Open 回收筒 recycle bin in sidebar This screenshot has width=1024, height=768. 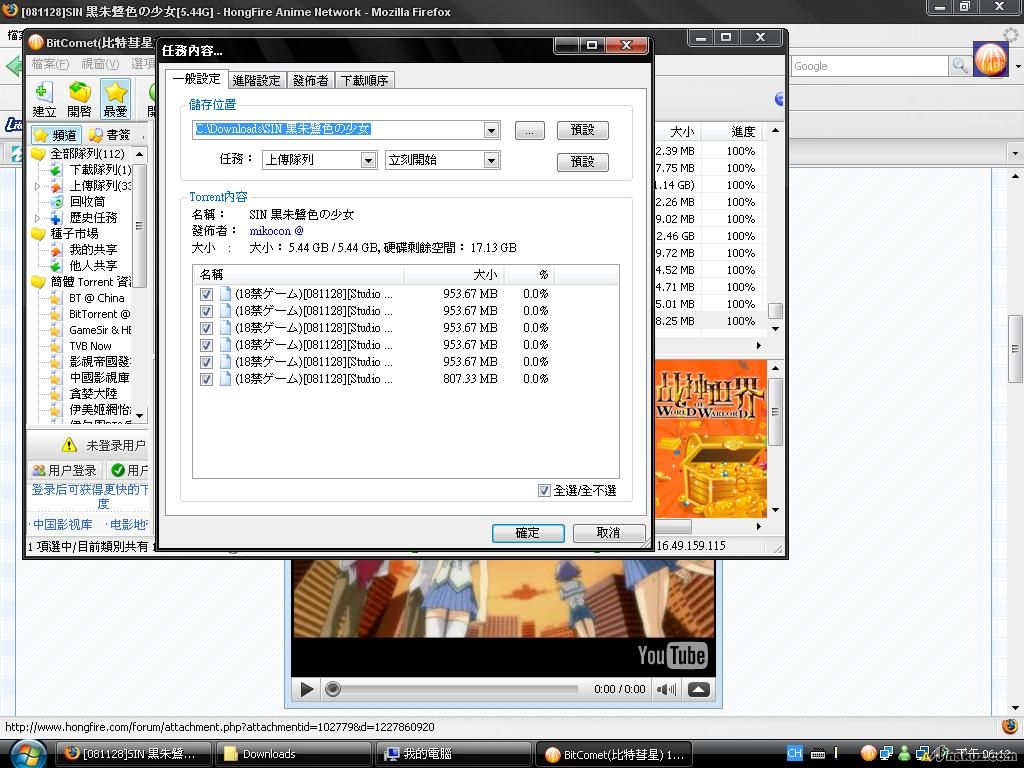click(87, 201)
